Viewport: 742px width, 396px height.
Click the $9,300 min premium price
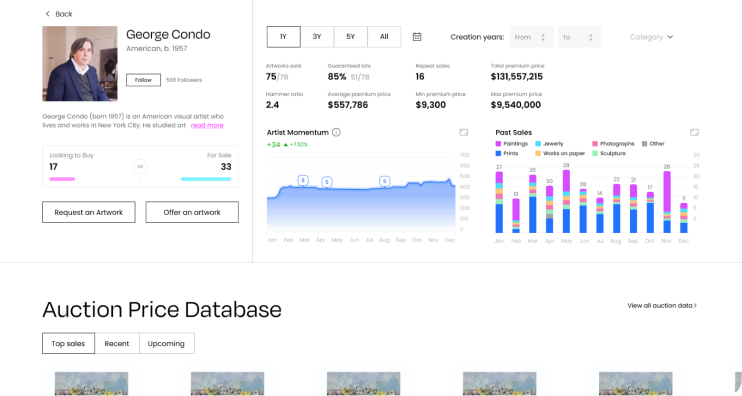point(431,105)
